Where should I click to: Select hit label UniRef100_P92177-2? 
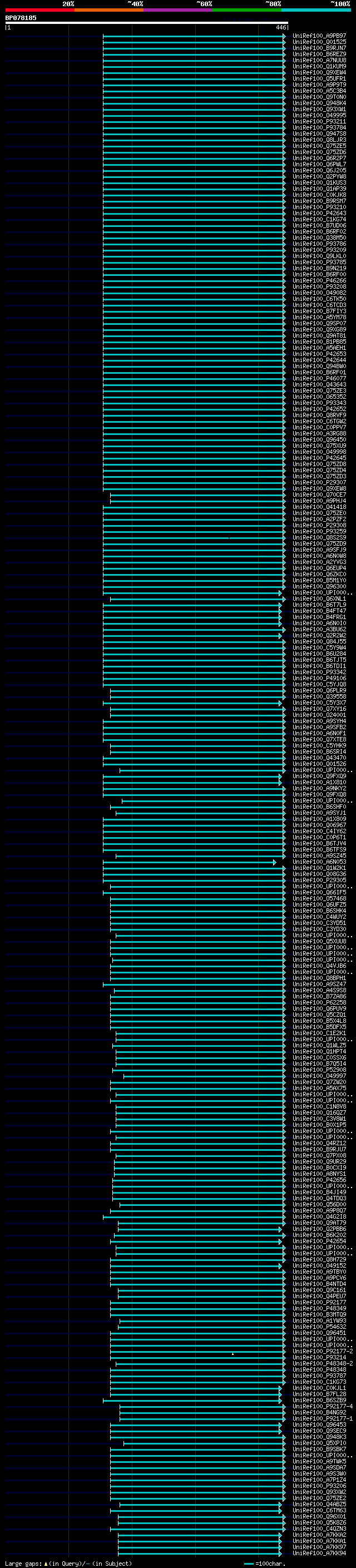coord(322,1351)
